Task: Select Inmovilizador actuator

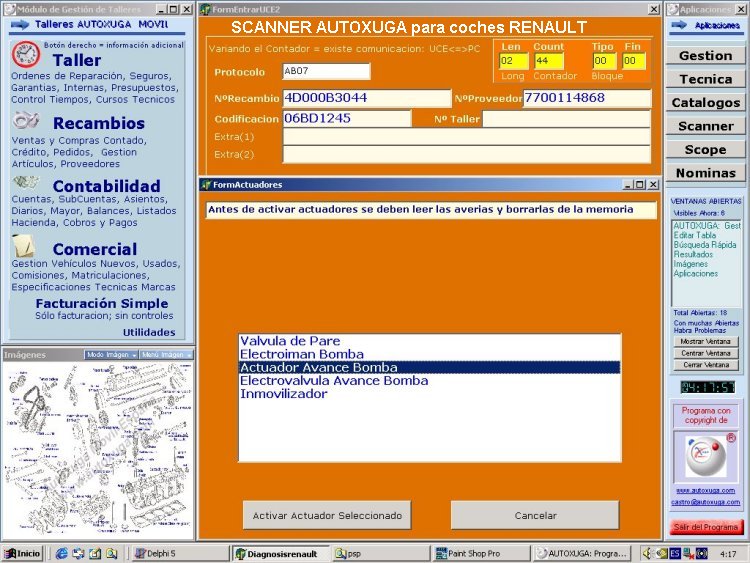Action: pyautogui.click(x=429, y=394)
